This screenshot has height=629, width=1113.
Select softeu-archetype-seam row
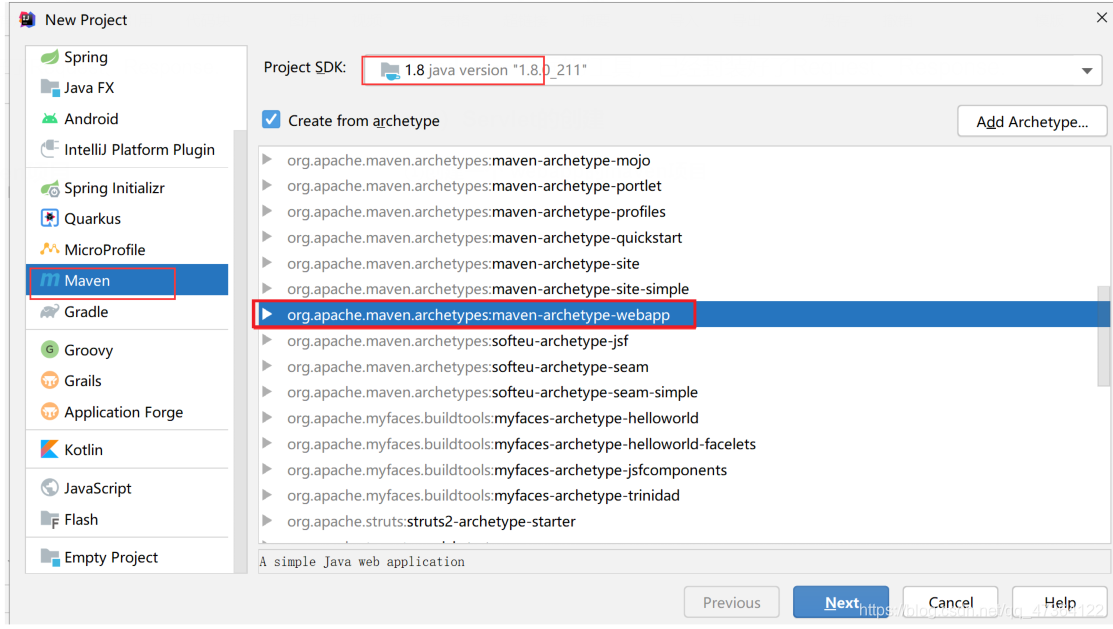click(x=678, y=366)
